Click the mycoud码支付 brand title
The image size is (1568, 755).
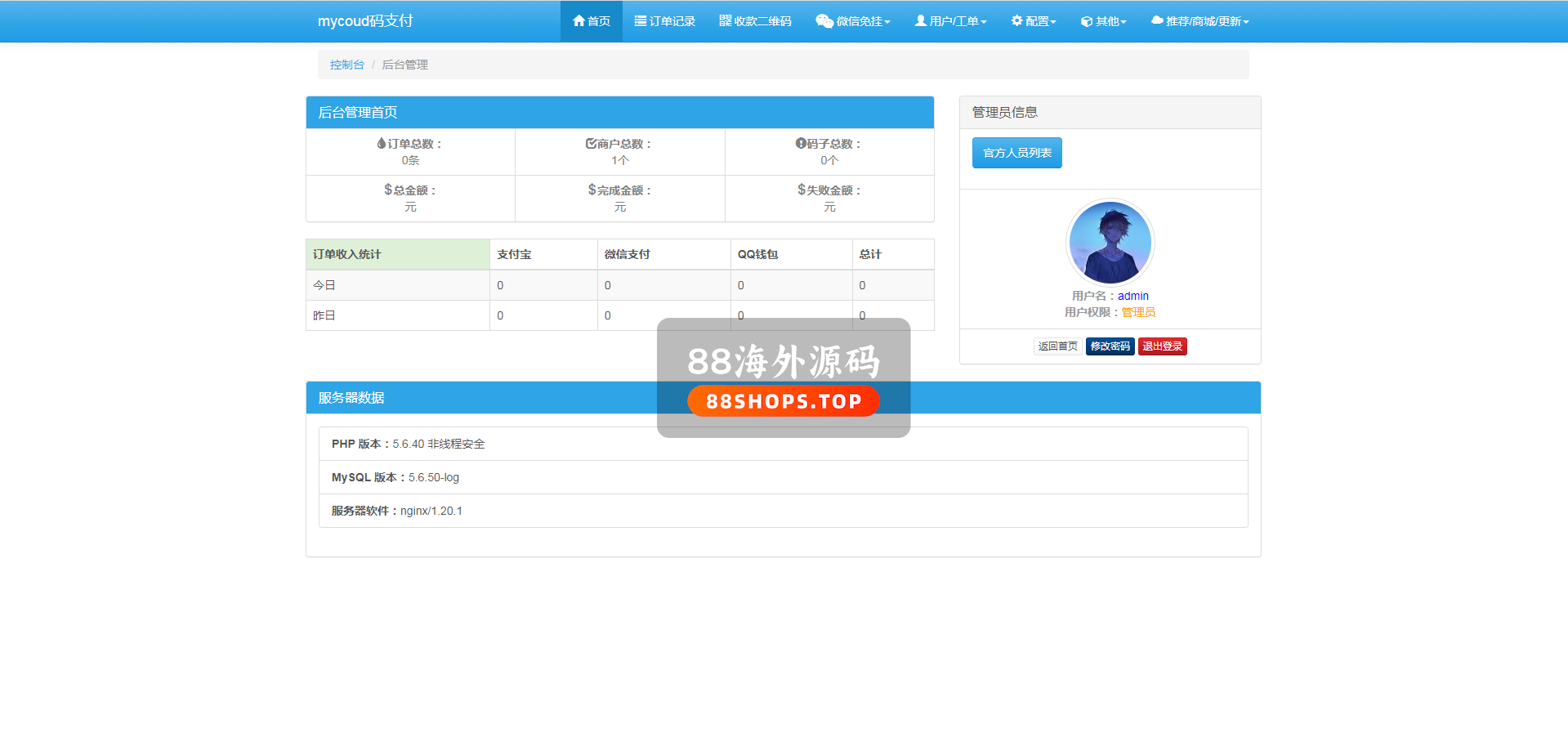(x=365, y=21)
